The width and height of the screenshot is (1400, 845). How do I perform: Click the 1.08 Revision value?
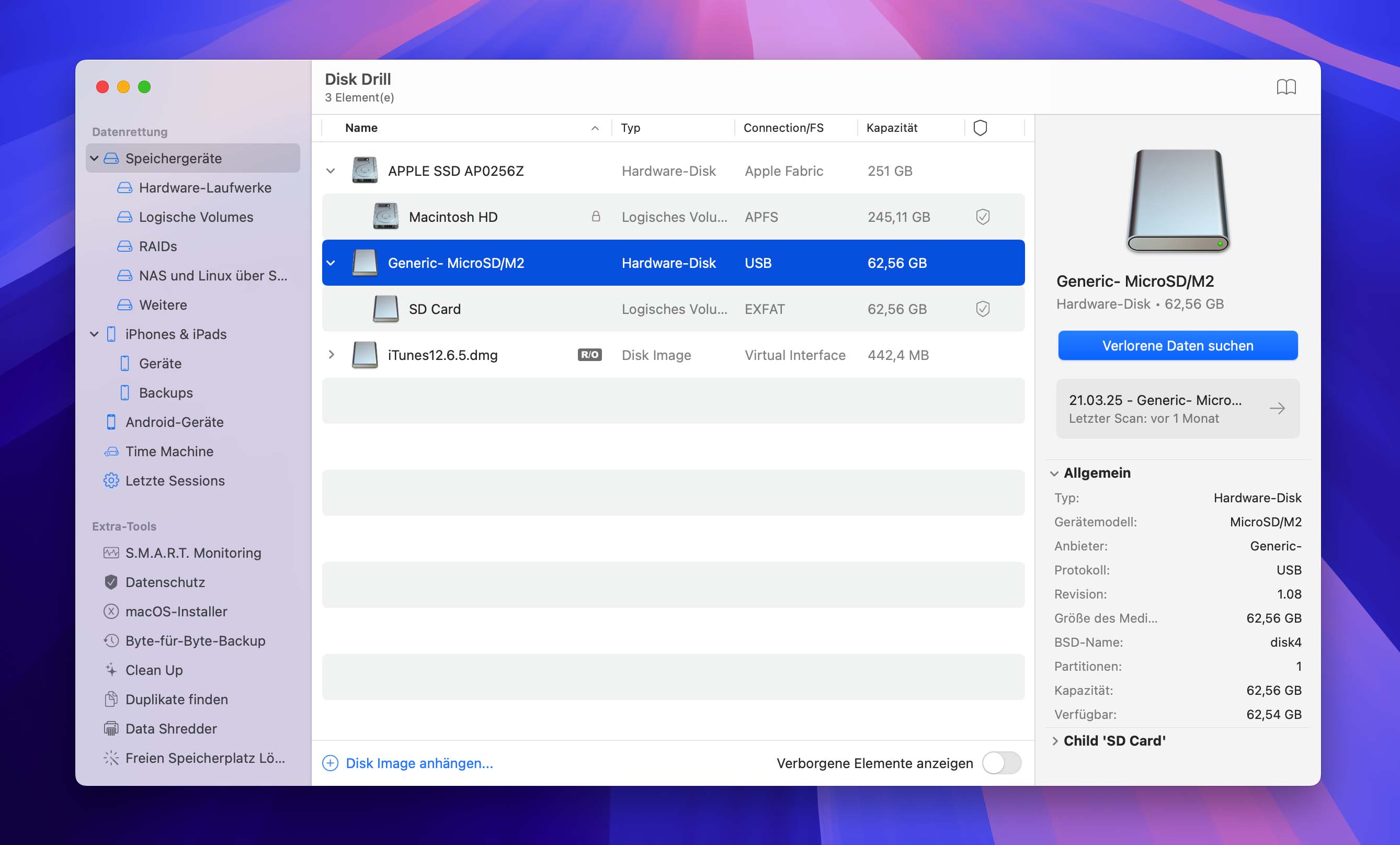coord(1289,594)
